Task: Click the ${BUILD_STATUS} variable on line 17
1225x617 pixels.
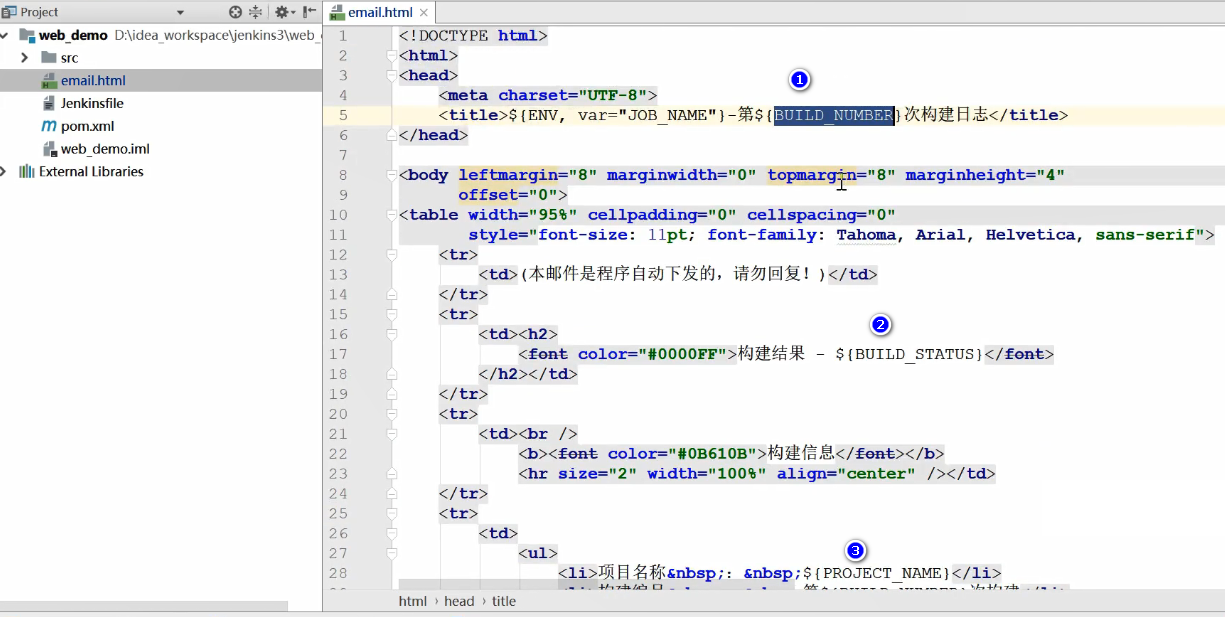Action: 909,354
